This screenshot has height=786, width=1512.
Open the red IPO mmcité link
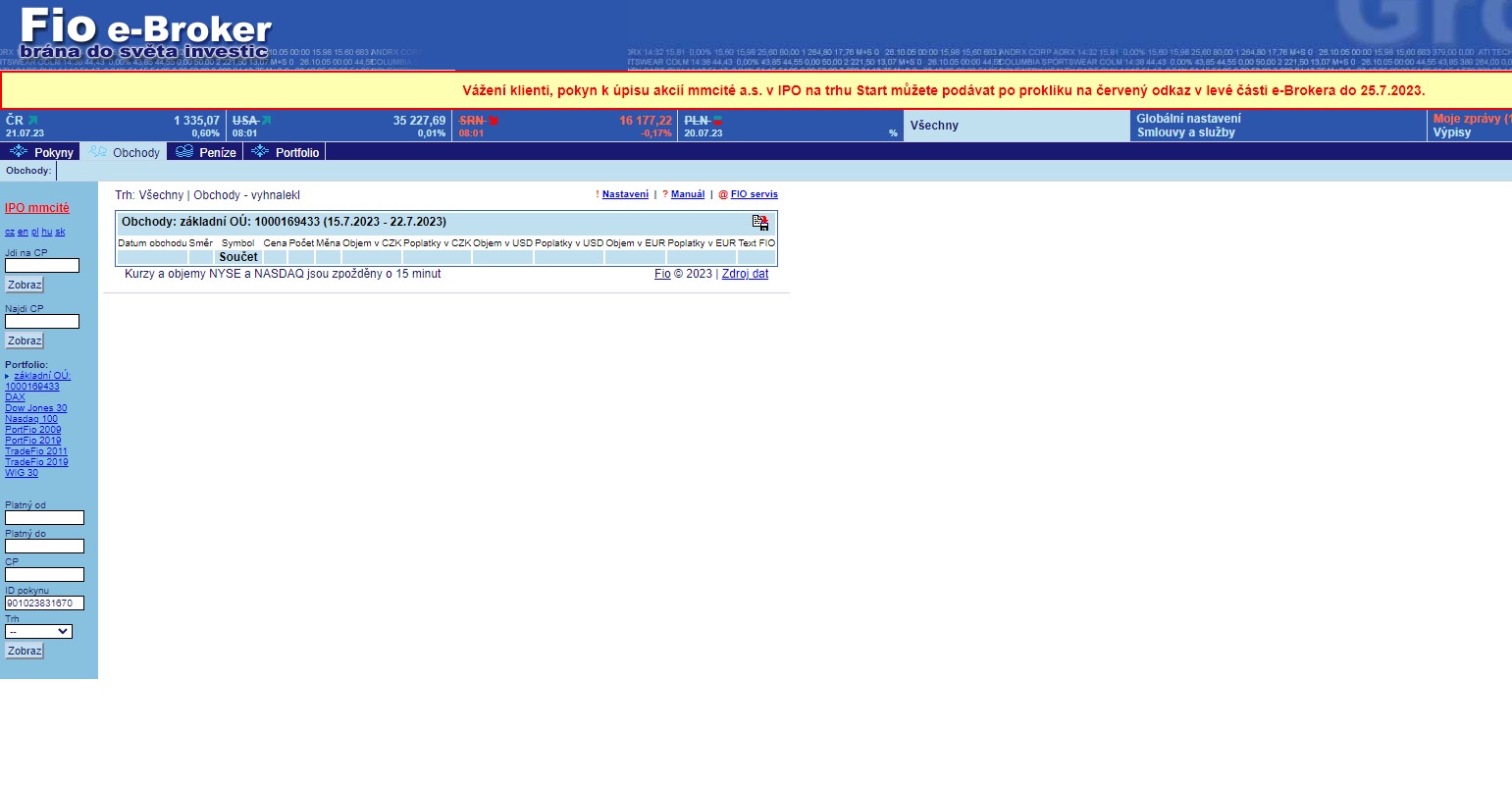[x=37, y=208]
